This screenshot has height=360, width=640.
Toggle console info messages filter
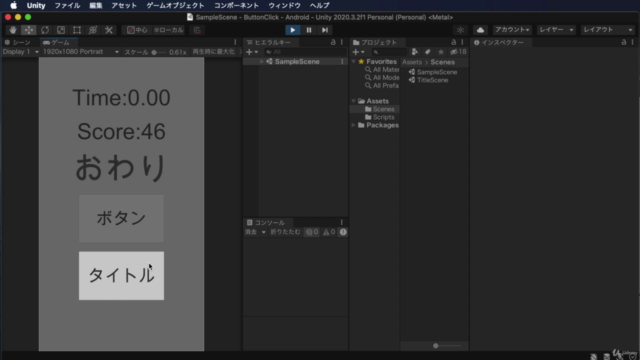coord(312,232)
